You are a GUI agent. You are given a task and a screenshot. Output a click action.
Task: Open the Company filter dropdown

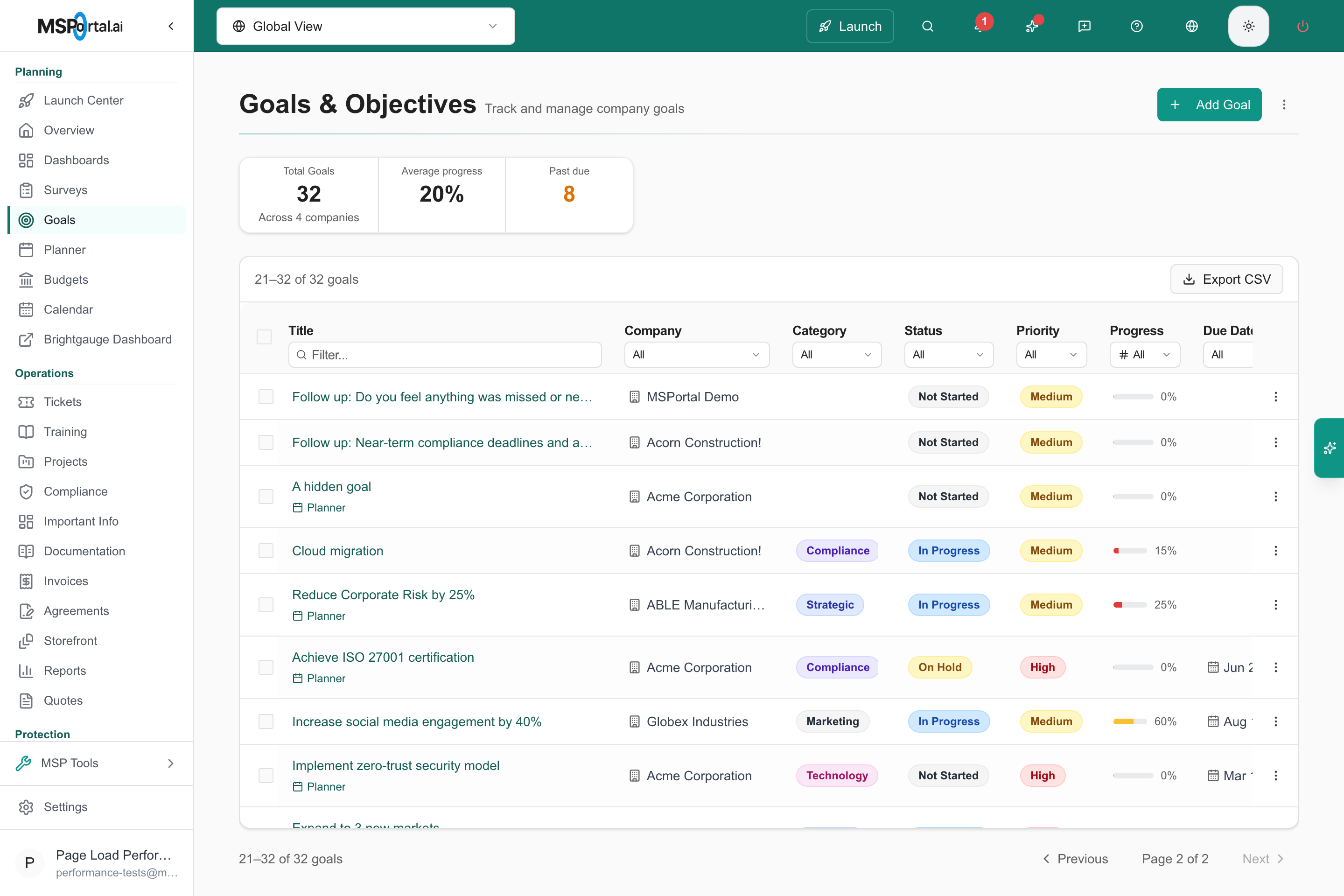(697, 354)
